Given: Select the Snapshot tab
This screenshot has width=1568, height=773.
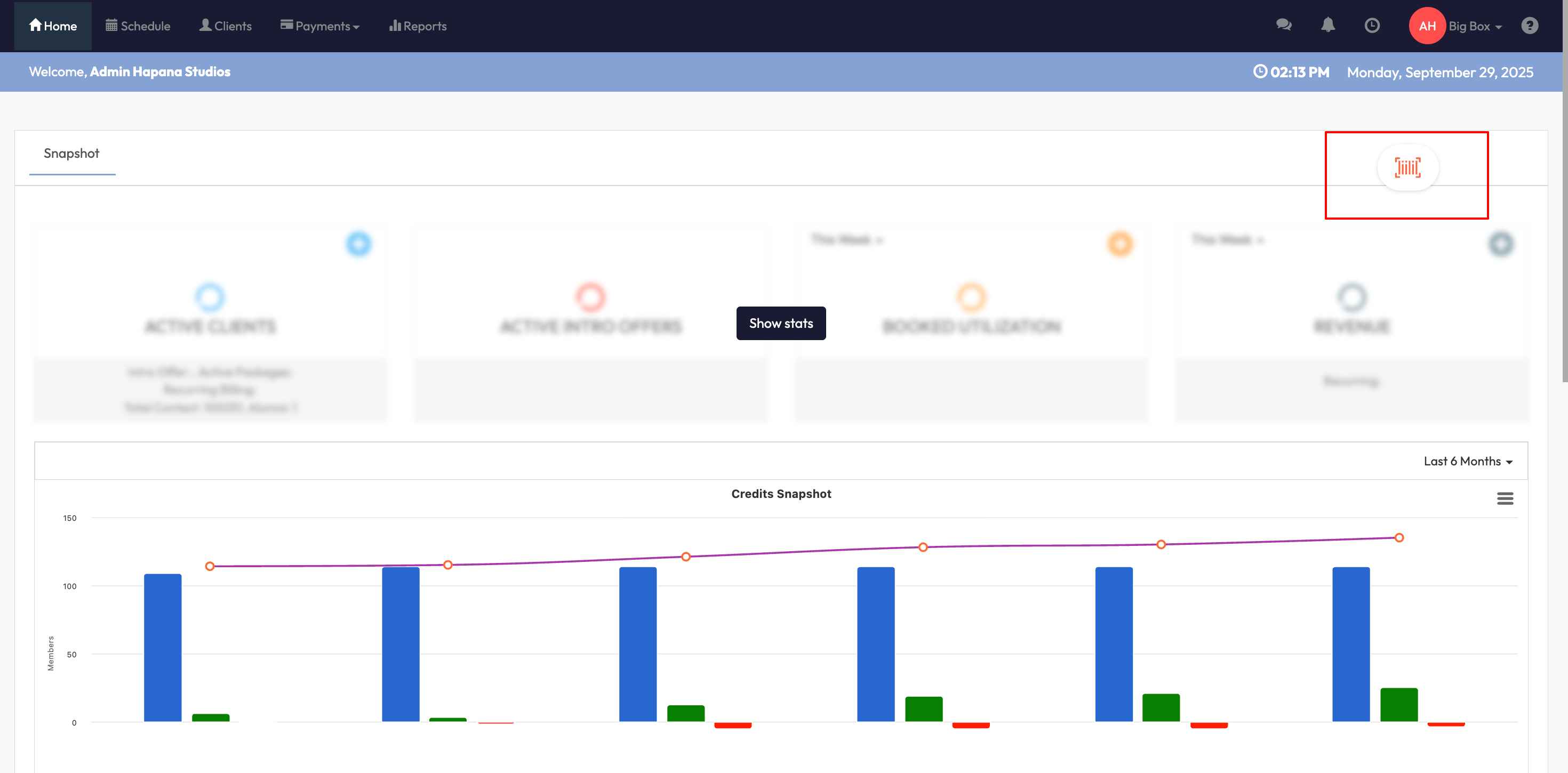Looking at the screenshot, I should 71,154.
